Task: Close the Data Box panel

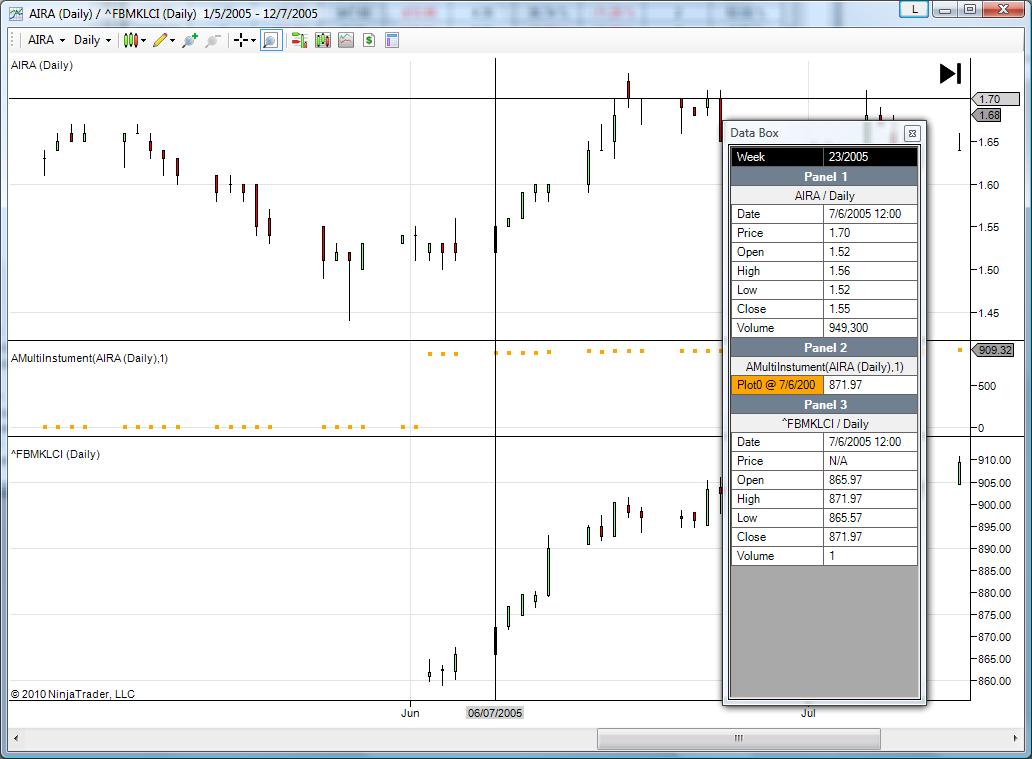Action: [x=912, y=134]
